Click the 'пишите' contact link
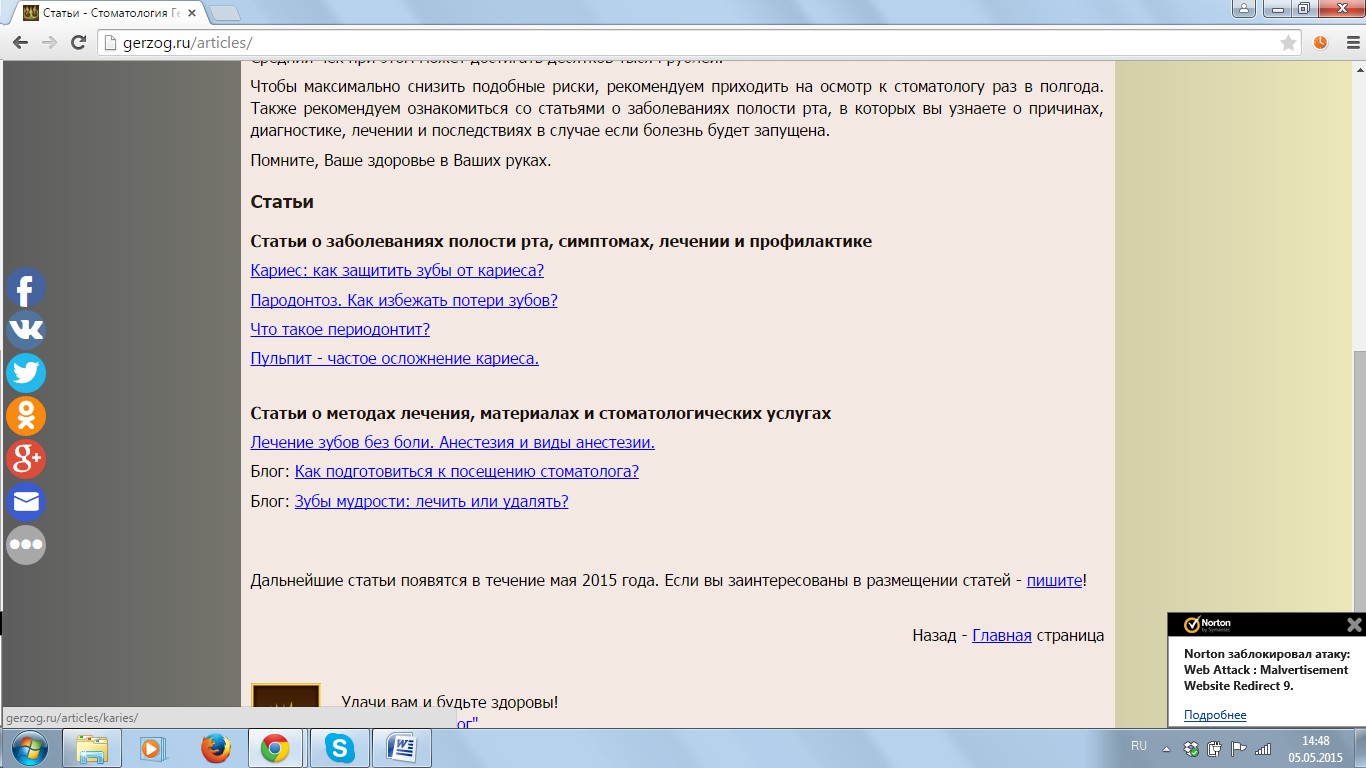Image resolution: width=1366 pixels, height=768 pixels. (1054, 580)
